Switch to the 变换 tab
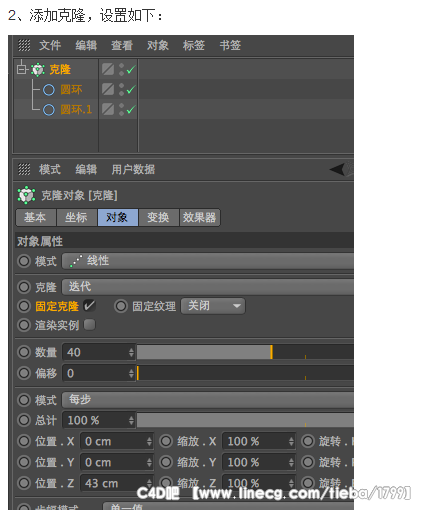Image resolution: width=437 pixels, height=510 pixels. pos(159,217)
